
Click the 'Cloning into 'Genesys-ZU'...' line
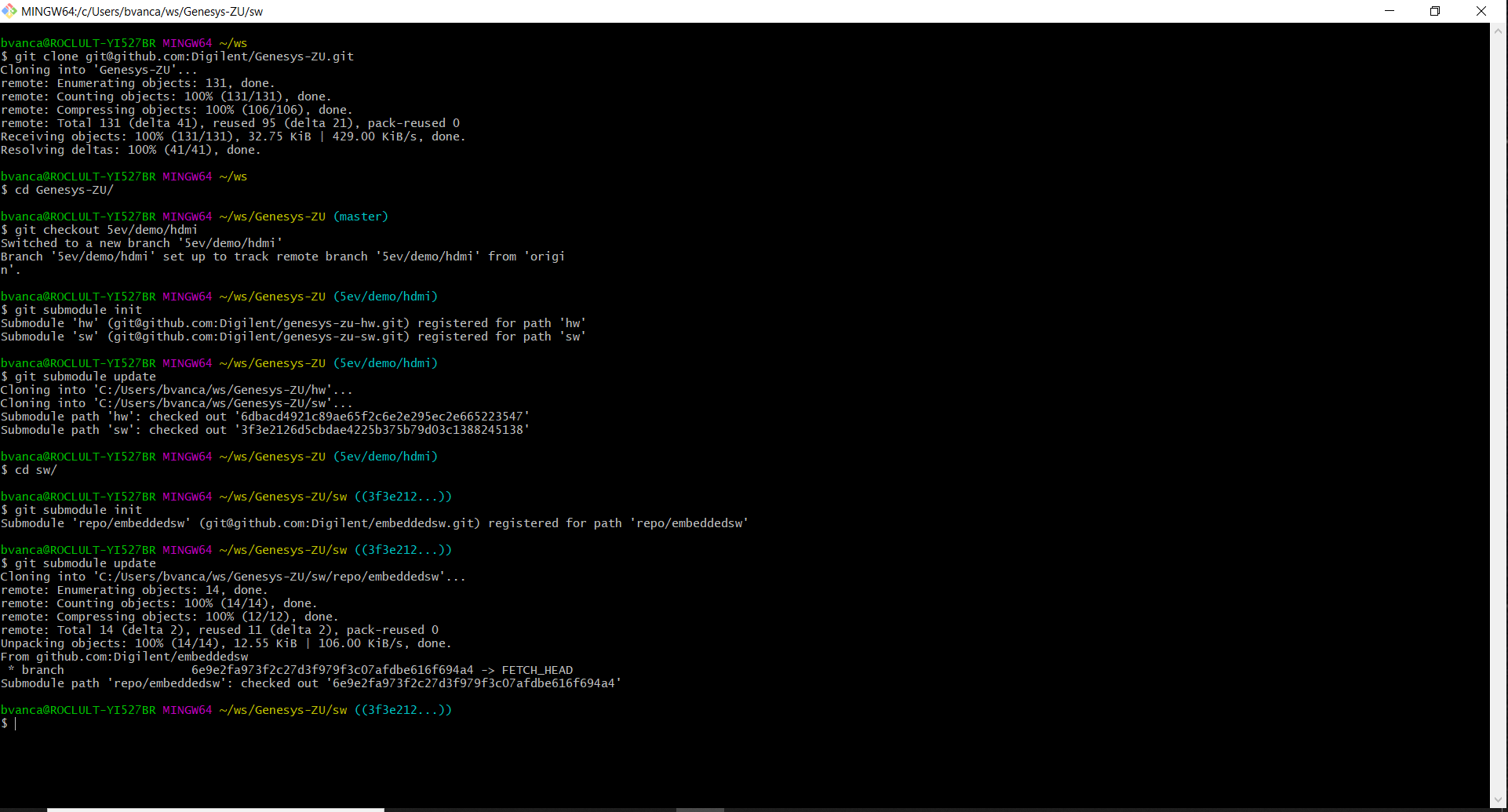(100, 70)
